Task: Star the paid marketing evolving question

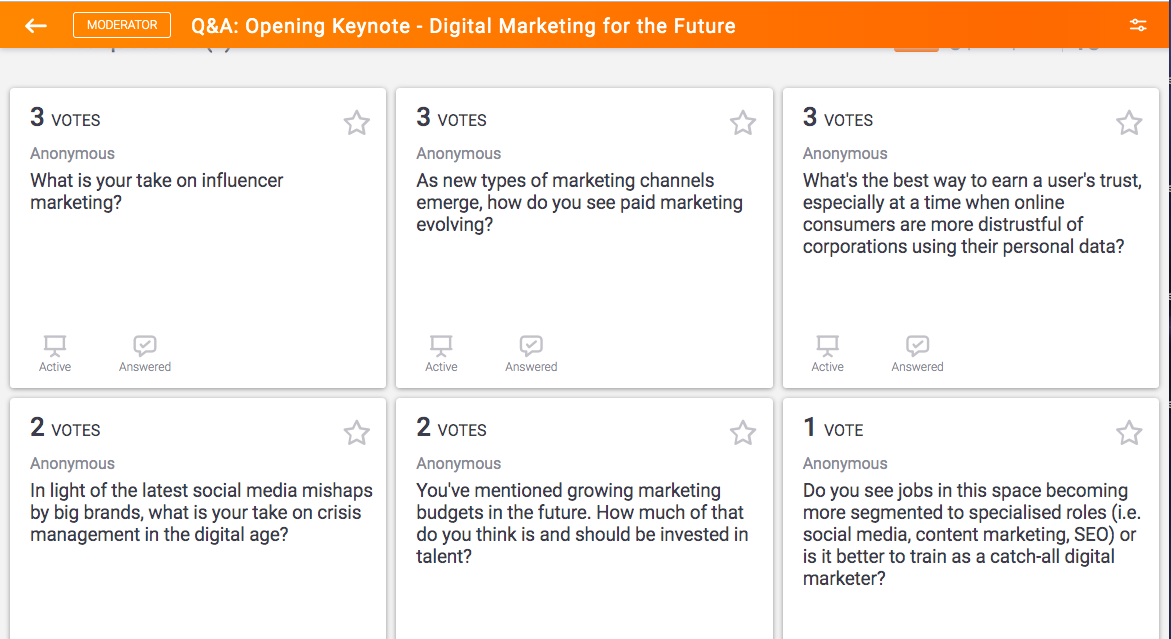Action: [x=743, y=122]
